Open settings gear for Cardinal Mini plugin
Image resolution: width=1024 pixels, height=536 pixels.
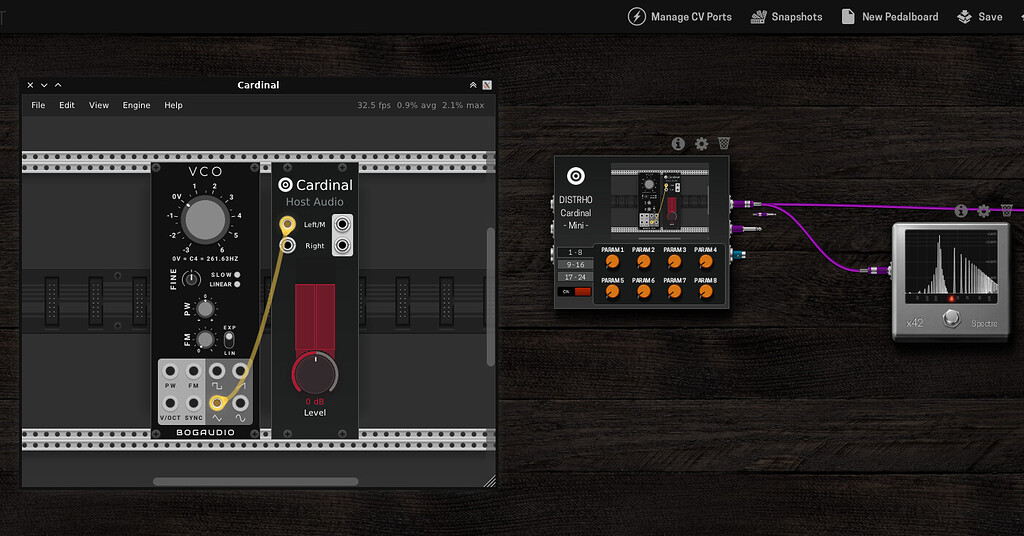(701, 144)
